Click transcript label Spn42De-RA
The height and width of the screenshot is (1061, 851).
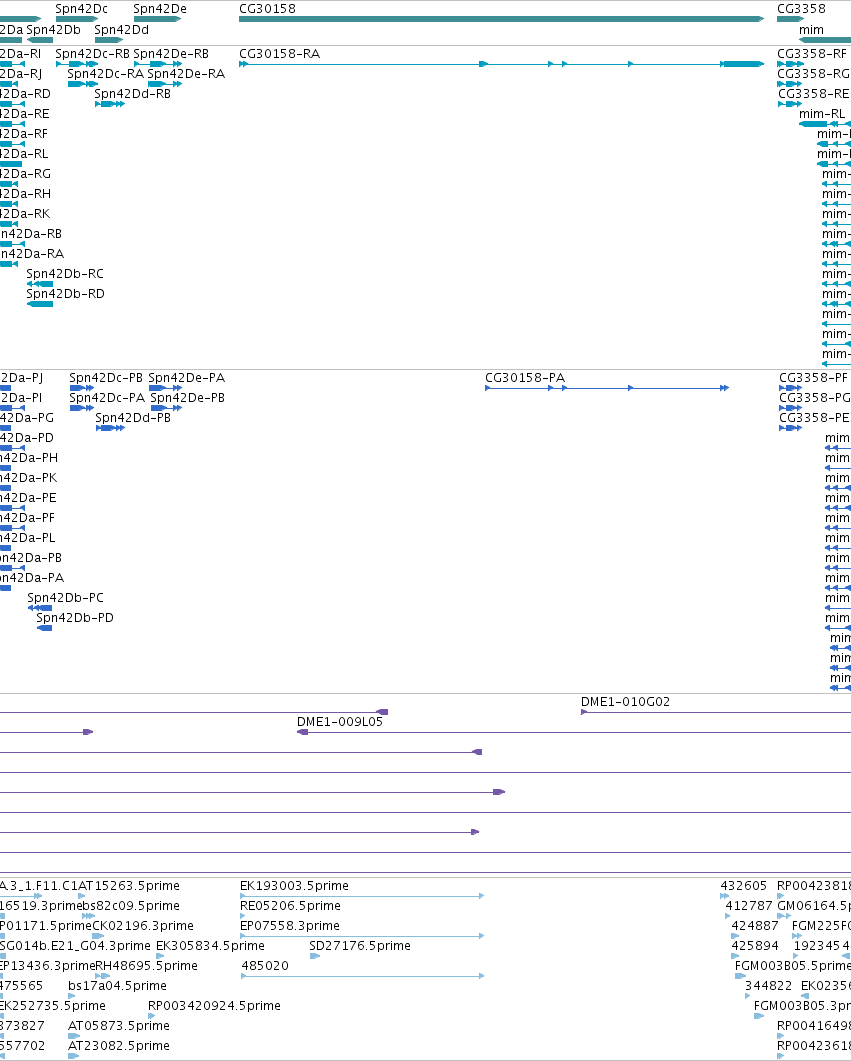[186, 74]
